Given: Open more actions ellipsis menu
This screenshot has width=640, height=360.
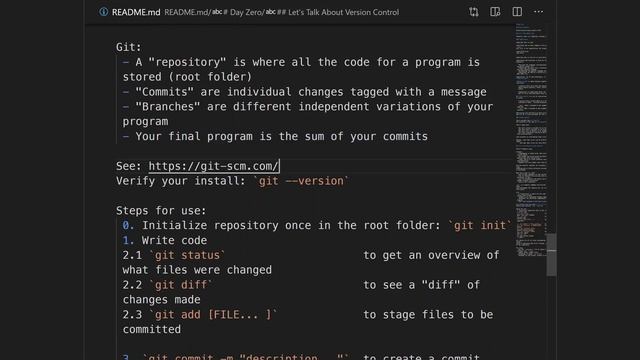Looking at the screenshot, I should point(538,12).
